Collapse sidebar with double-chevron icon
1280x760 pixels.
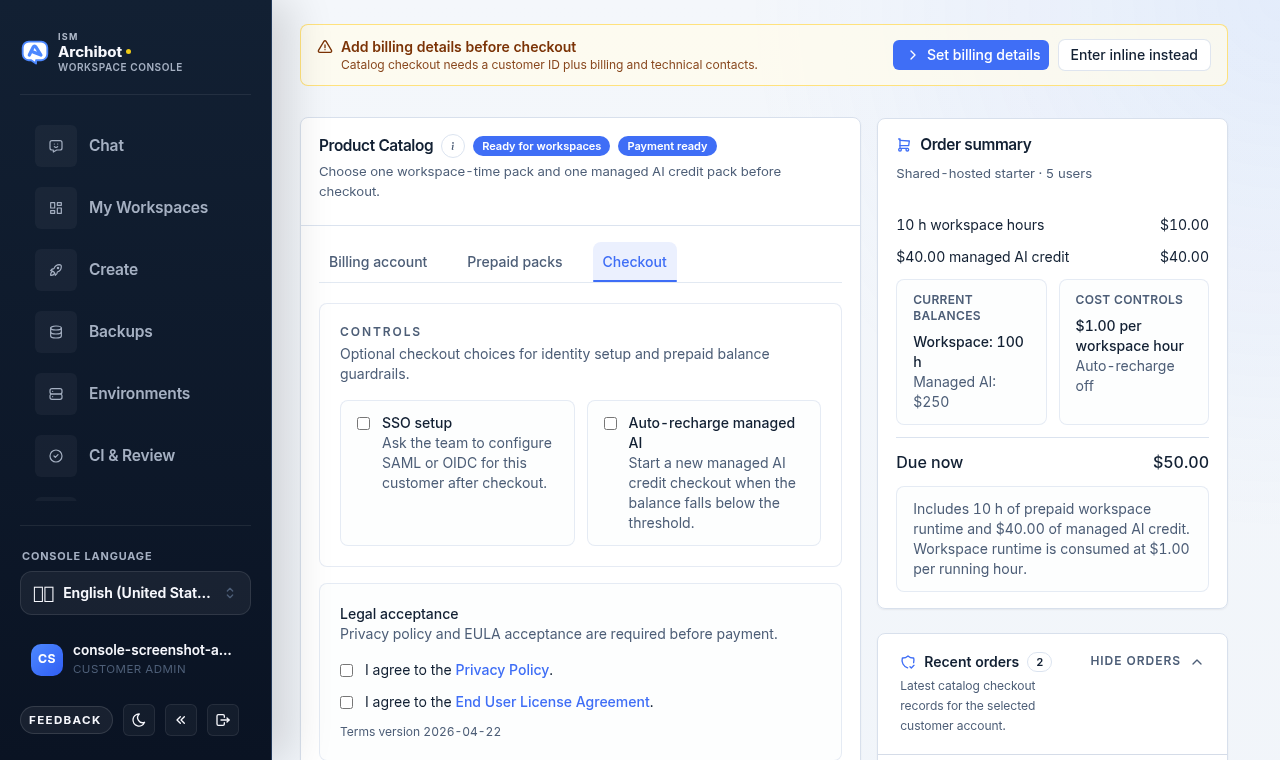coord(181,720)
